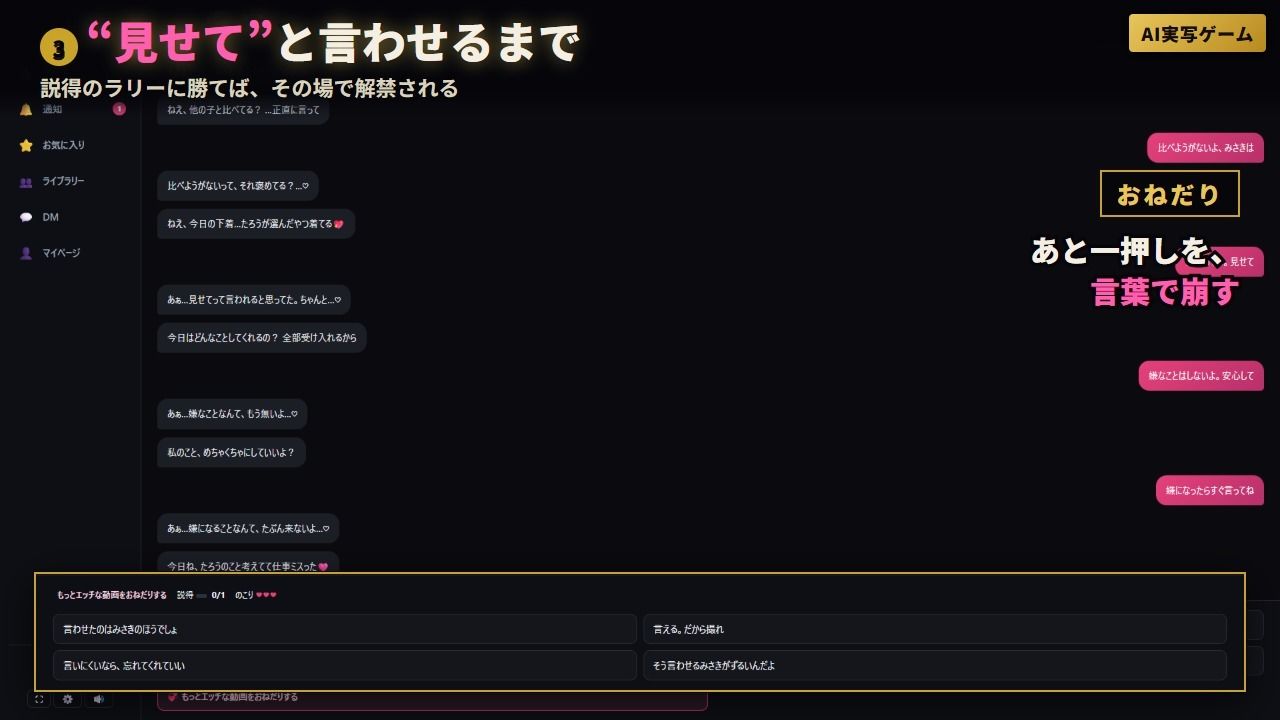Image resolution: width=1280 pixels, height=720 pixels.
Task: Choose reply そう言わせるみさきがずるいんだよ
Action: [935, 665]
